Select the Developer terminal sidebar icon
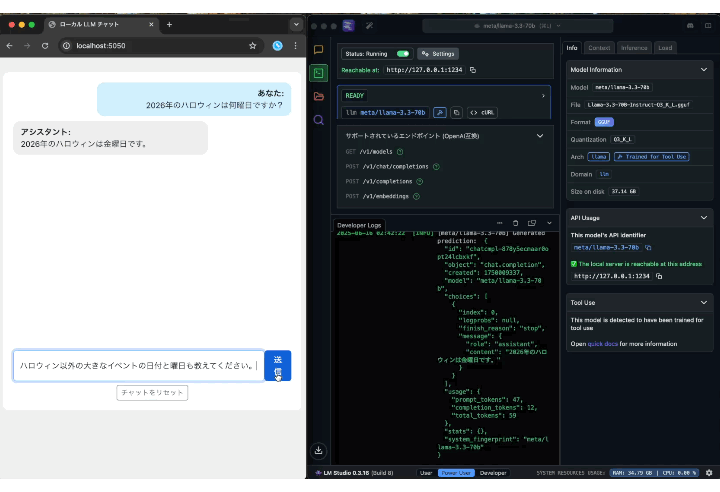 [x=318, y=73]
